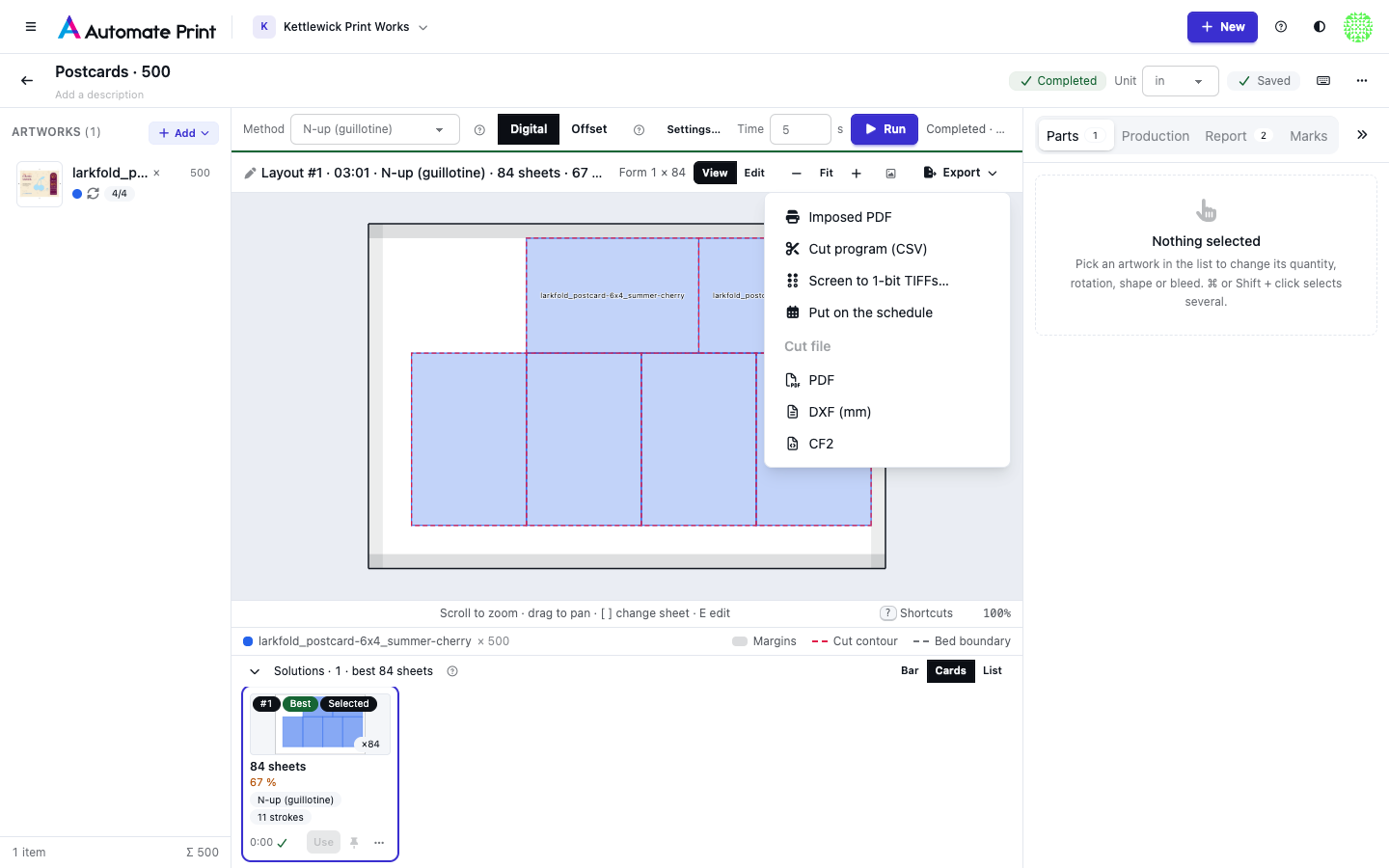Collapse the Solutions section chevron

pos(255,671)
